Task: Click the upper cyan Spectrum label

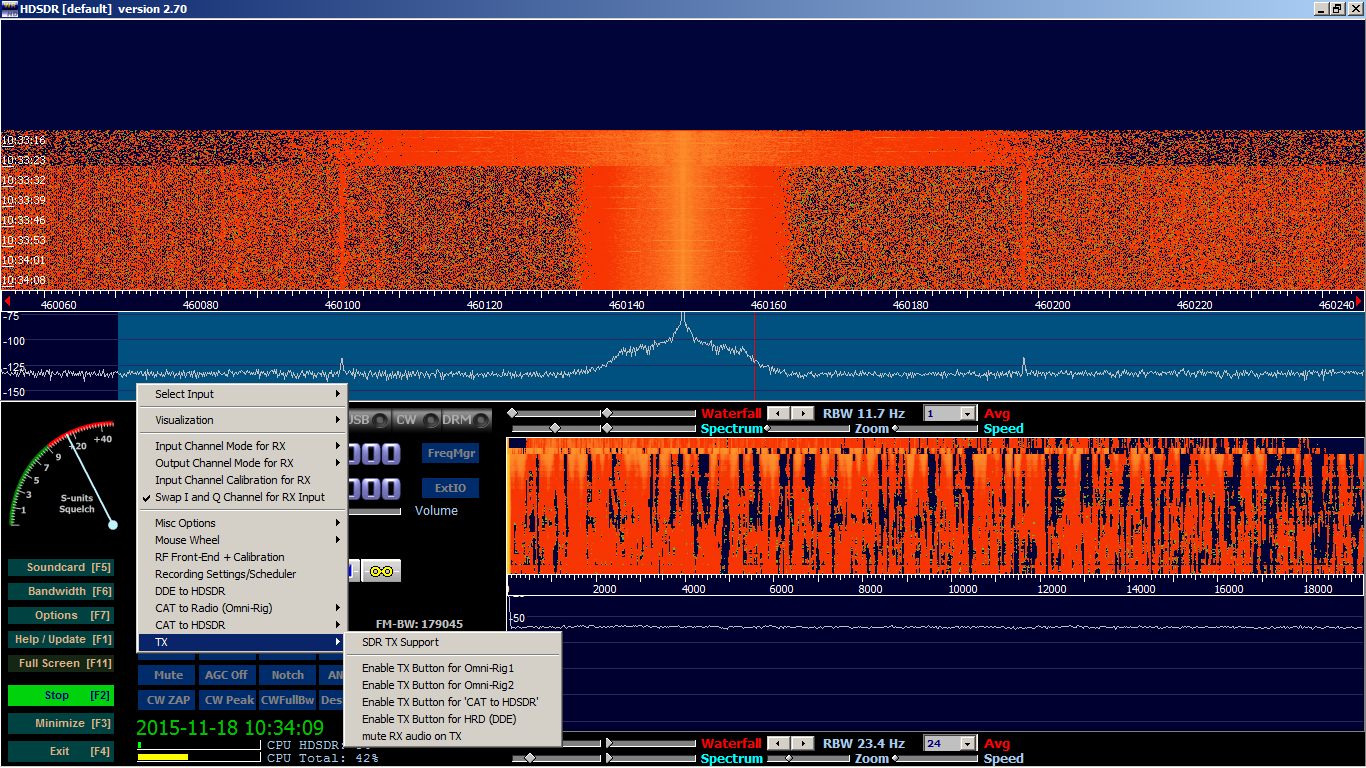Action: tap(731, 428)
